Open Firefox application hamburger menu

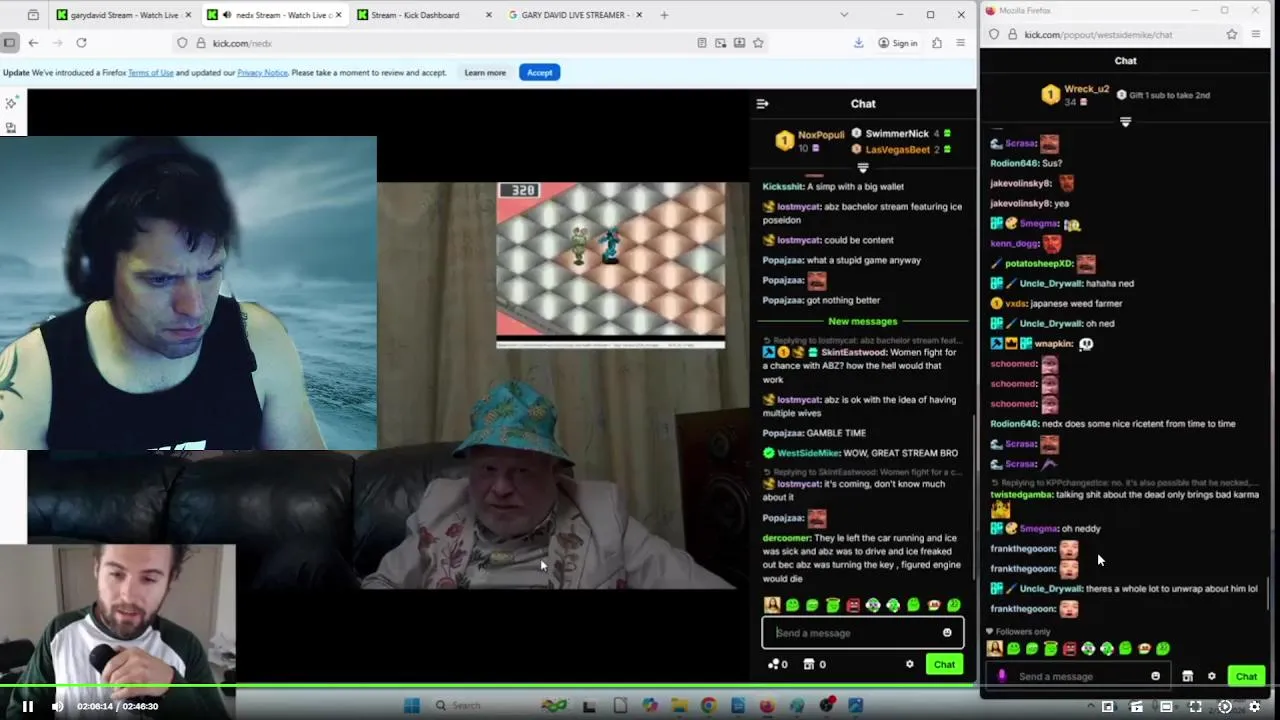coord(960,43)
